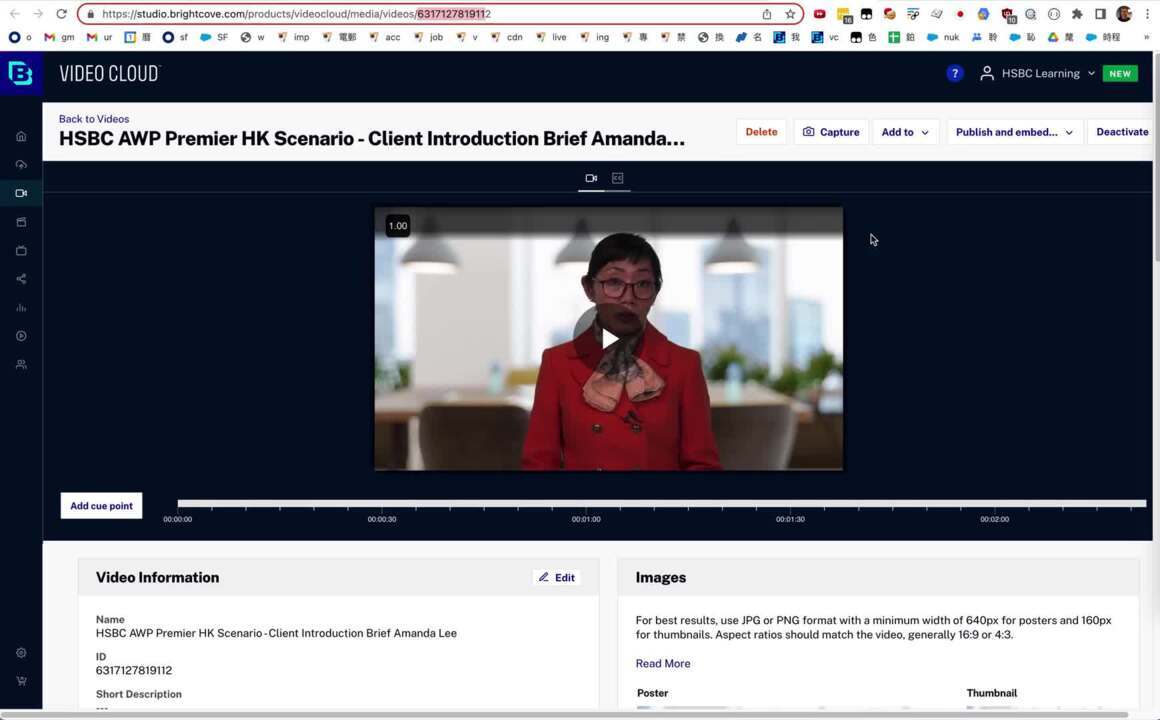This screenshot has height=720, width=1160.
Task: Click the cue point timeline at 00:00:30
Action: click(x=382, y=504)
